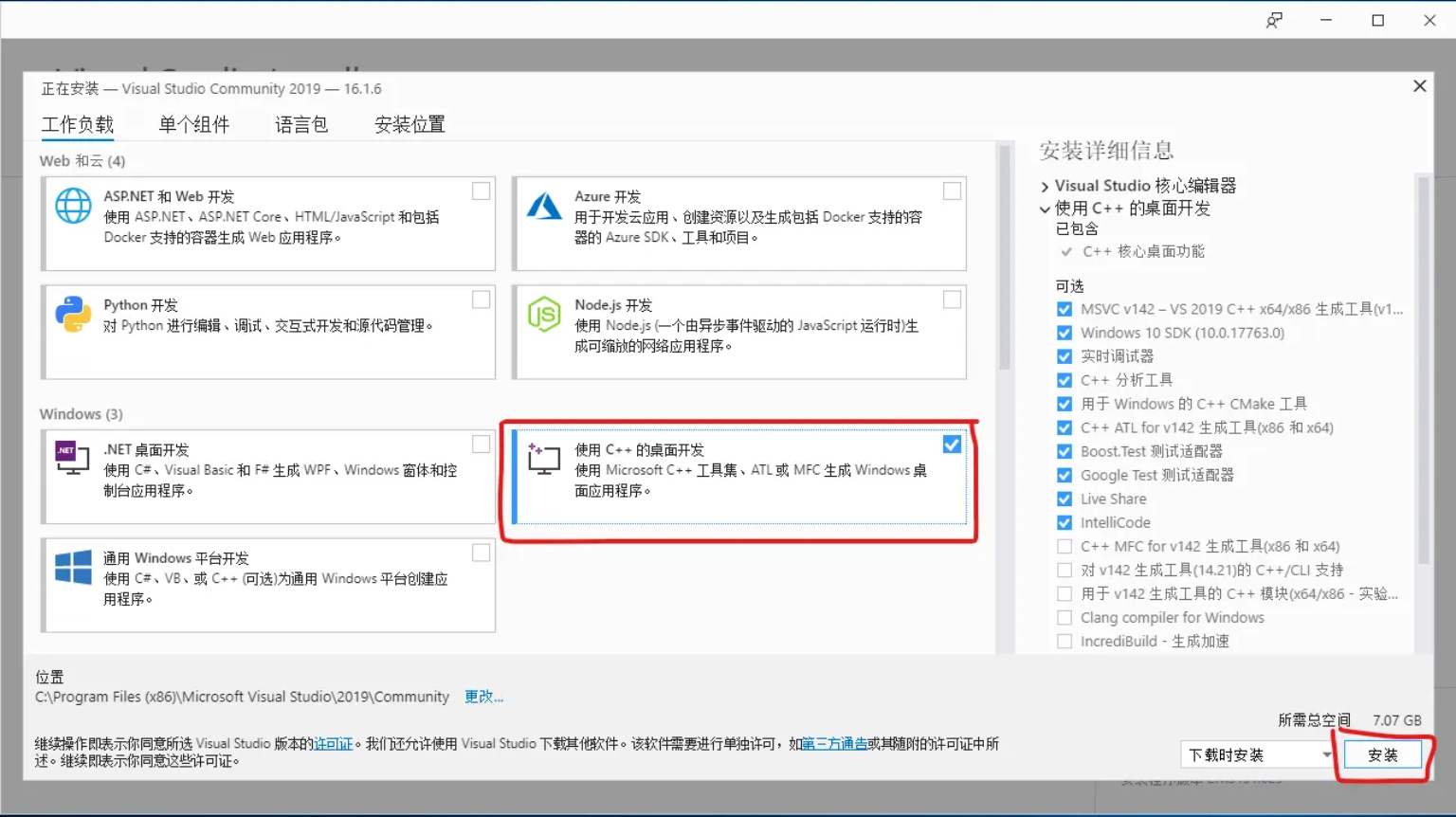Click the 使用 C++ 的桌面开发 monitor icon
Image resolution: width=1456 pixels, height=817 pixels.
click(x=544, y=459)
